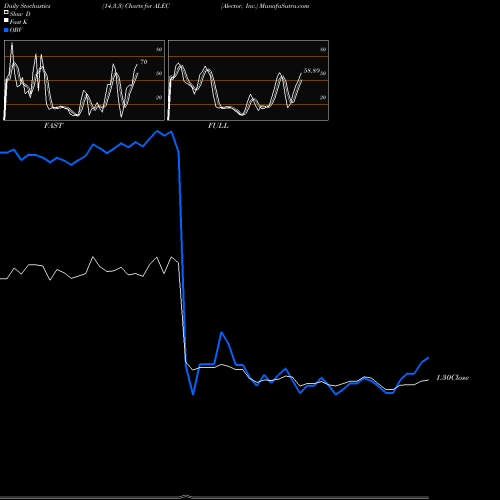Click the 'FULL' chart caption

coord(218,126)
